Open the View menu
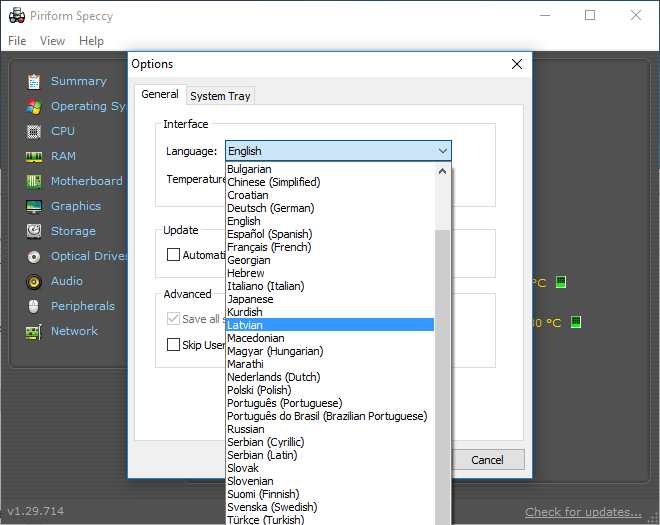The height and width of the screenshot is (525, 660). click(x=52, y=41)
